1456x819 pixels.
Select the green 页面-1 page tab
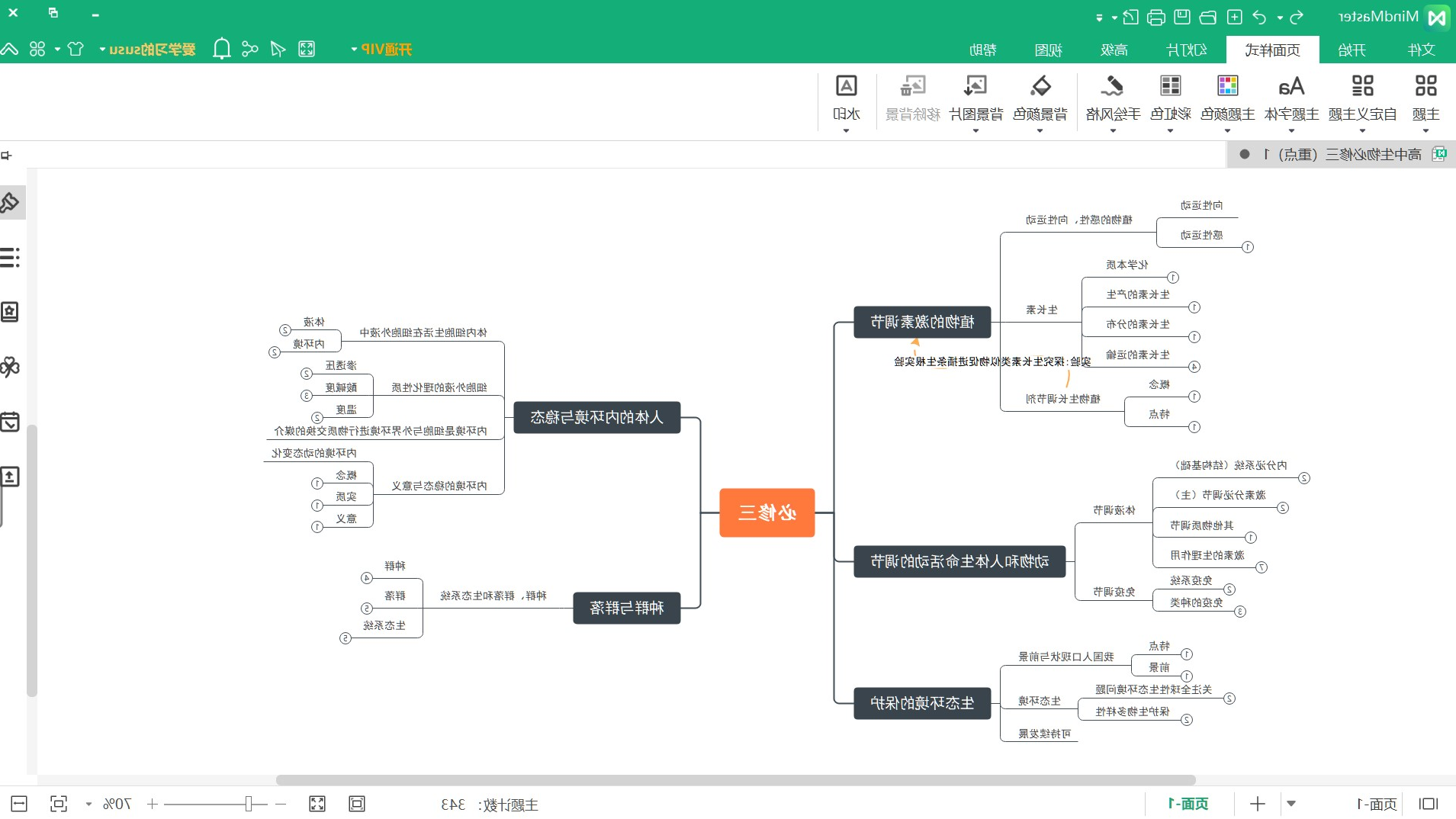point(1189,804)
